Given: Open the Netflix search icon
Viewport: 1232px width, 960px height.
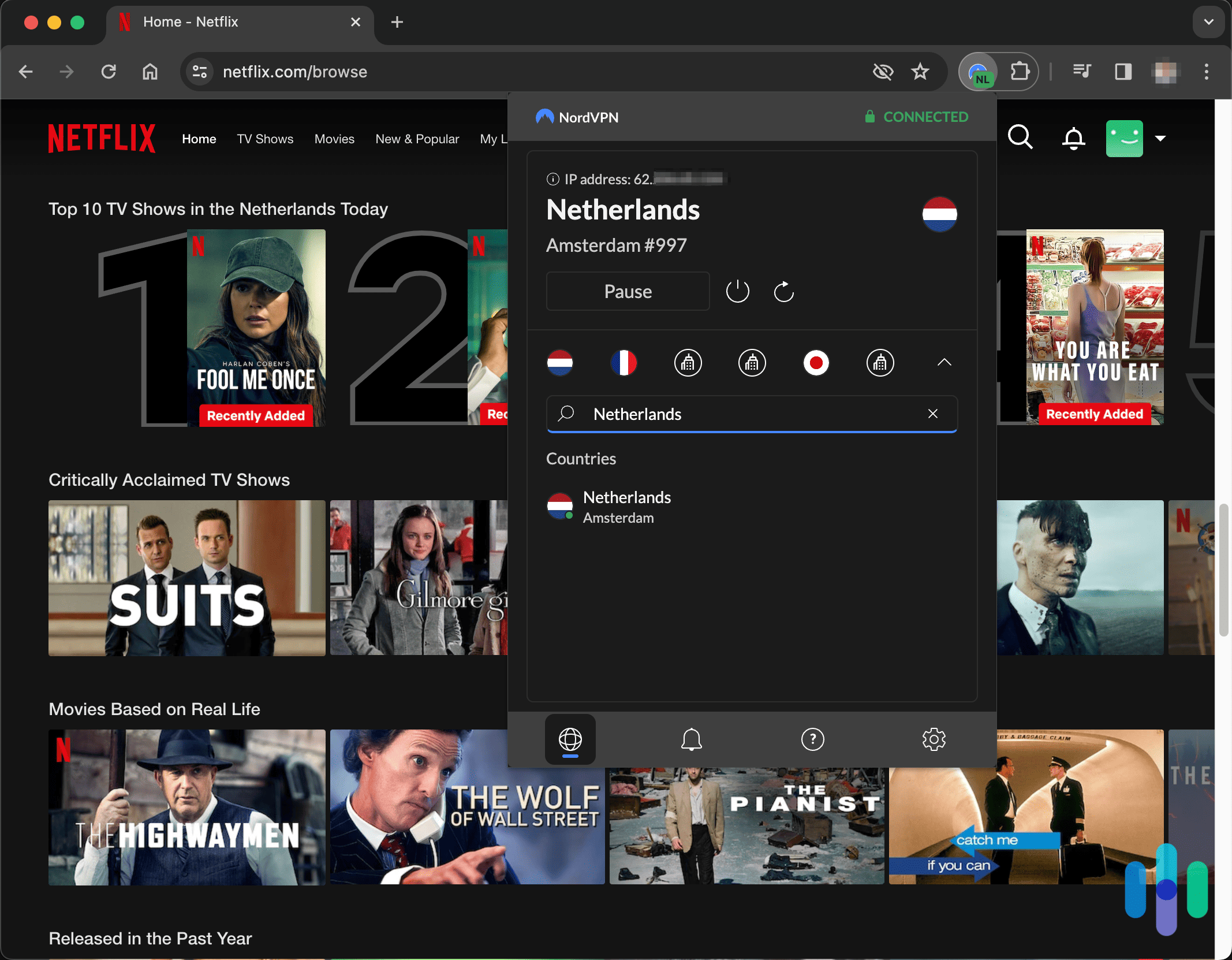Looking at the screenshot, I should click(1020, 138).
